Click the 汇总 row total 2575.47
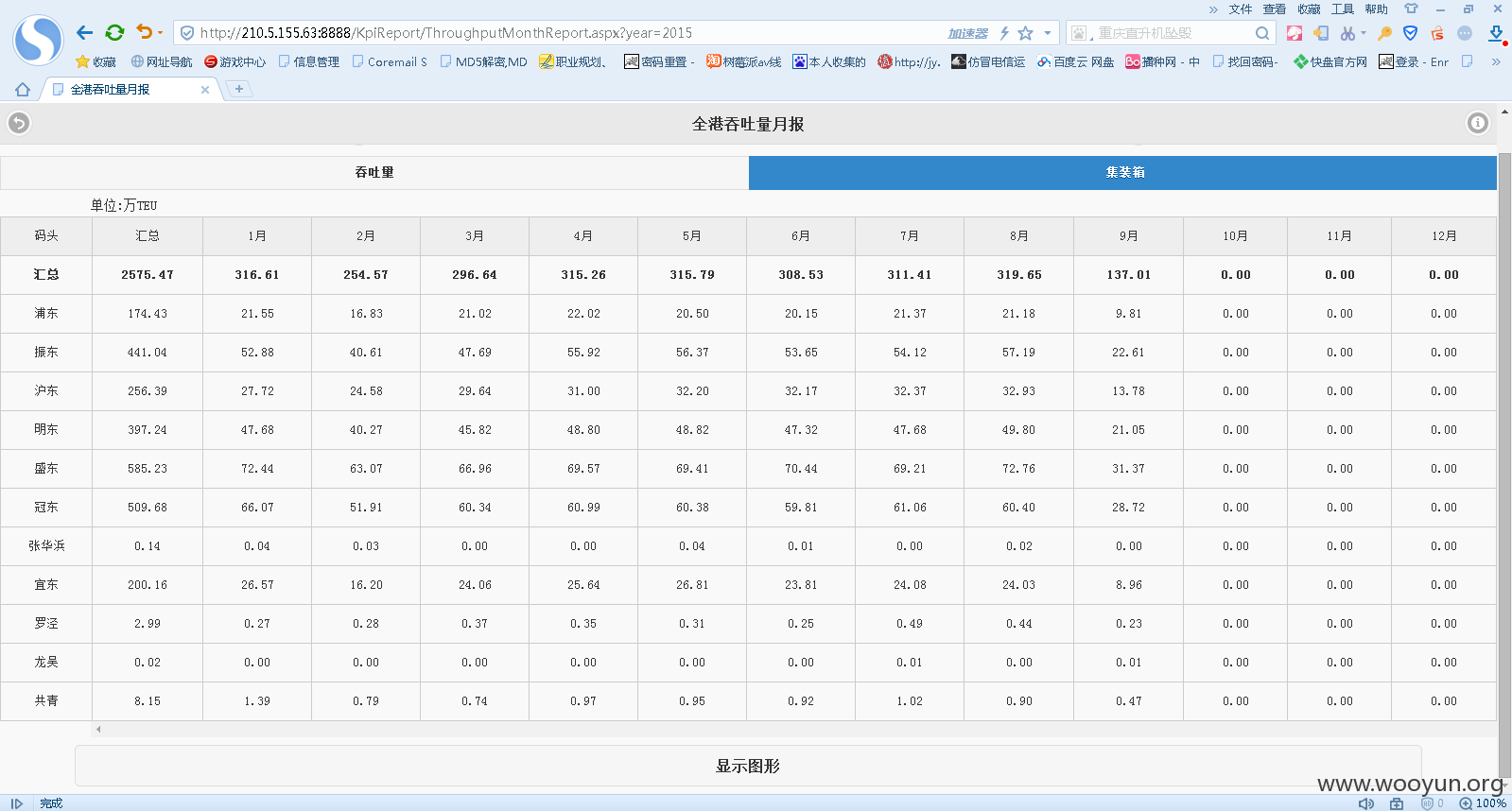This screenshot has width=1512, height=811. tap(148, 275)
